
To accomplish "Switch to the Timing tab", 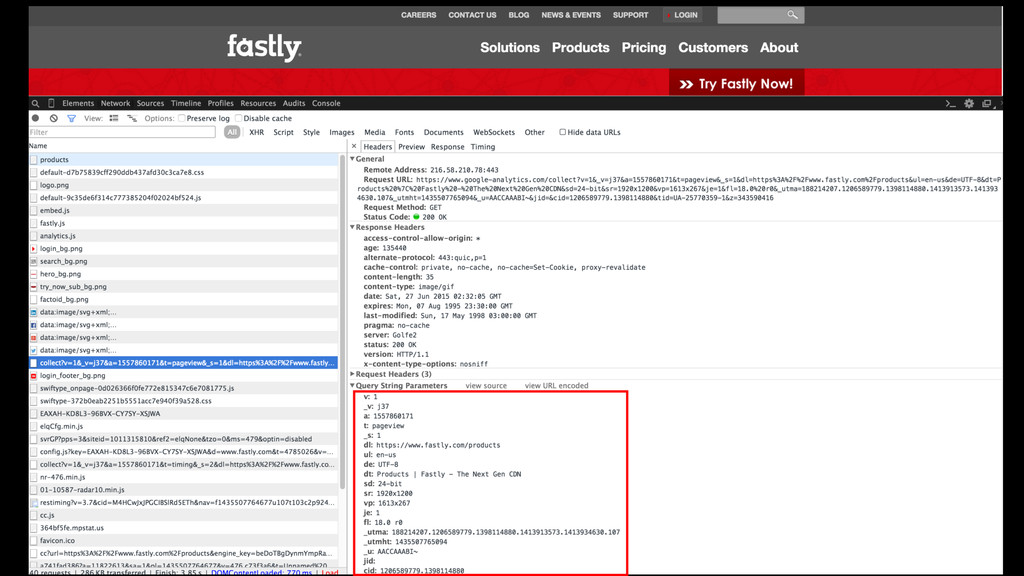I will pyautogui.click(x=483, y=147).
